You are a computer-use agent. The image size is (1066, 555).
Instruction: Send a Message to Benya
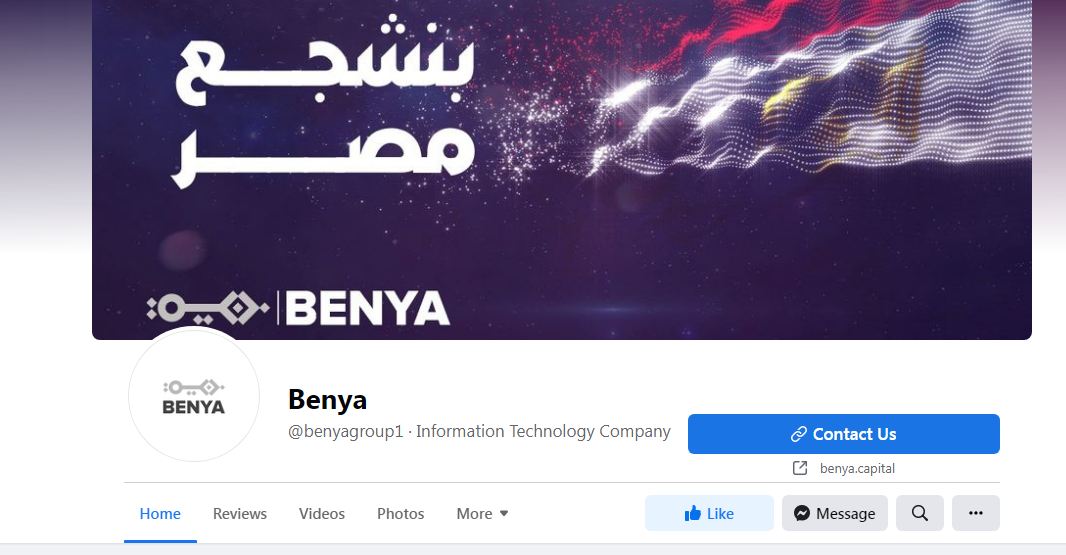(x=835, y=513)
